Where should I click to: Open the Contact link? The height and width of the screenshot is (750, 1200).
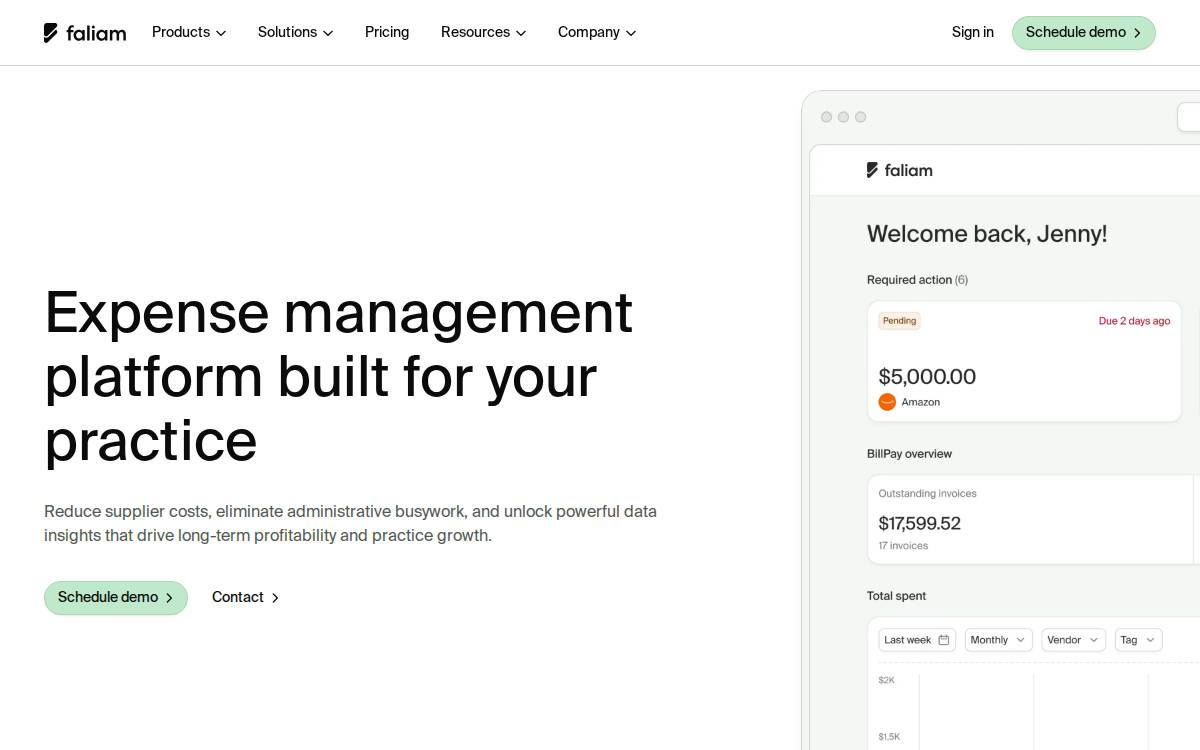[x=246, y=597]
